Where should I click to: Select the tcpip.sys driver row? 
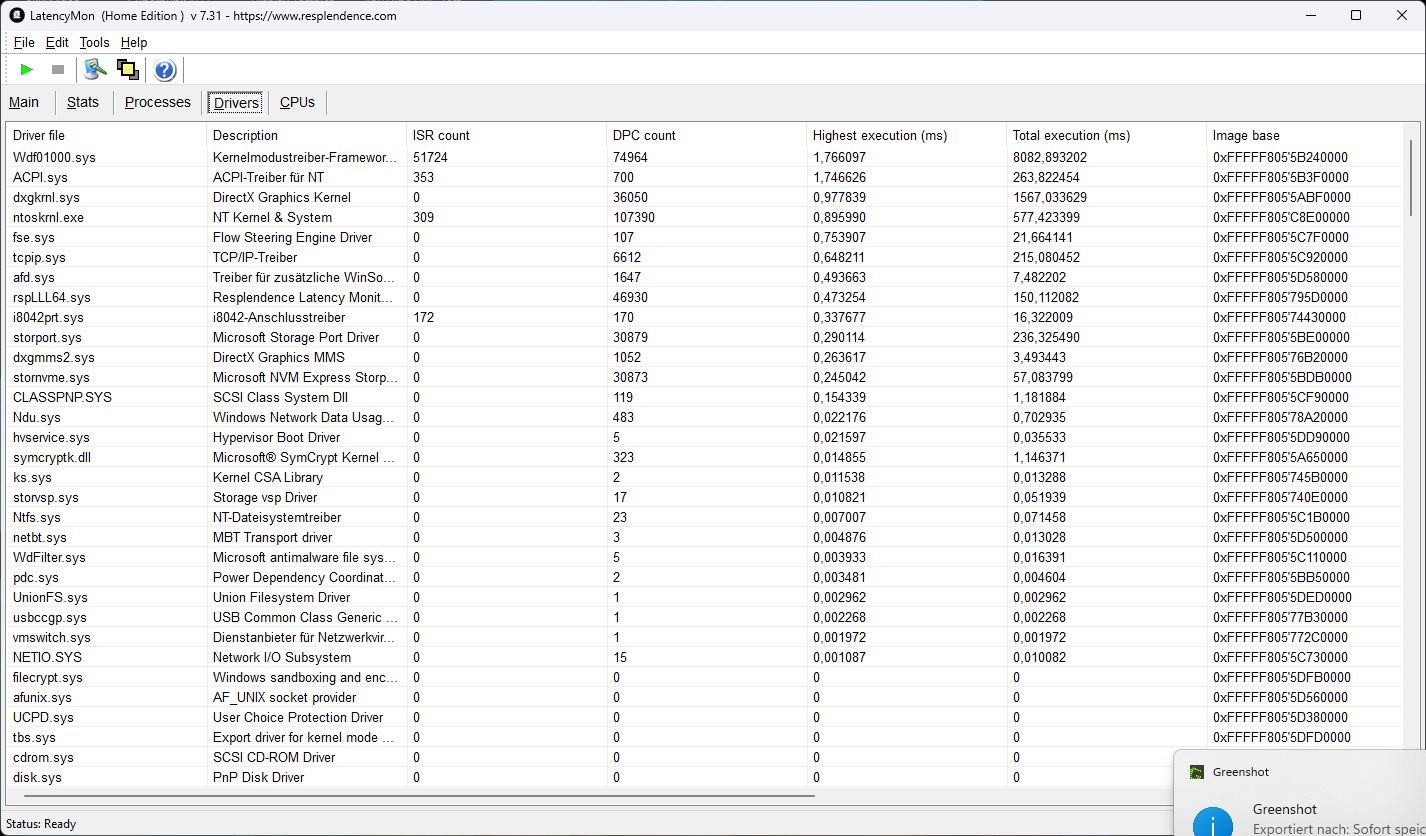(705, 257)
